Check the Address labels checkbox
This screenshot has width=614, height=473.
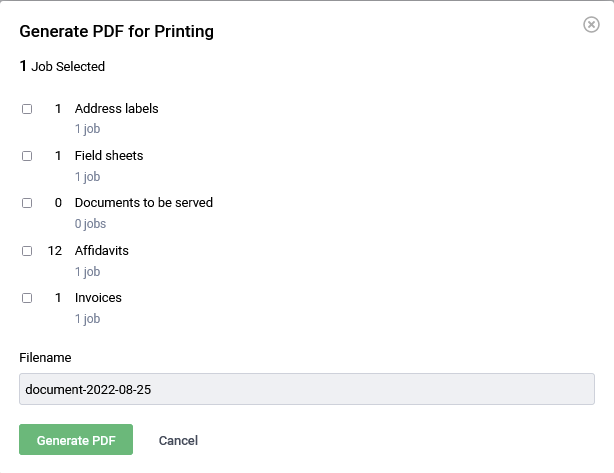tap(27, 109)
